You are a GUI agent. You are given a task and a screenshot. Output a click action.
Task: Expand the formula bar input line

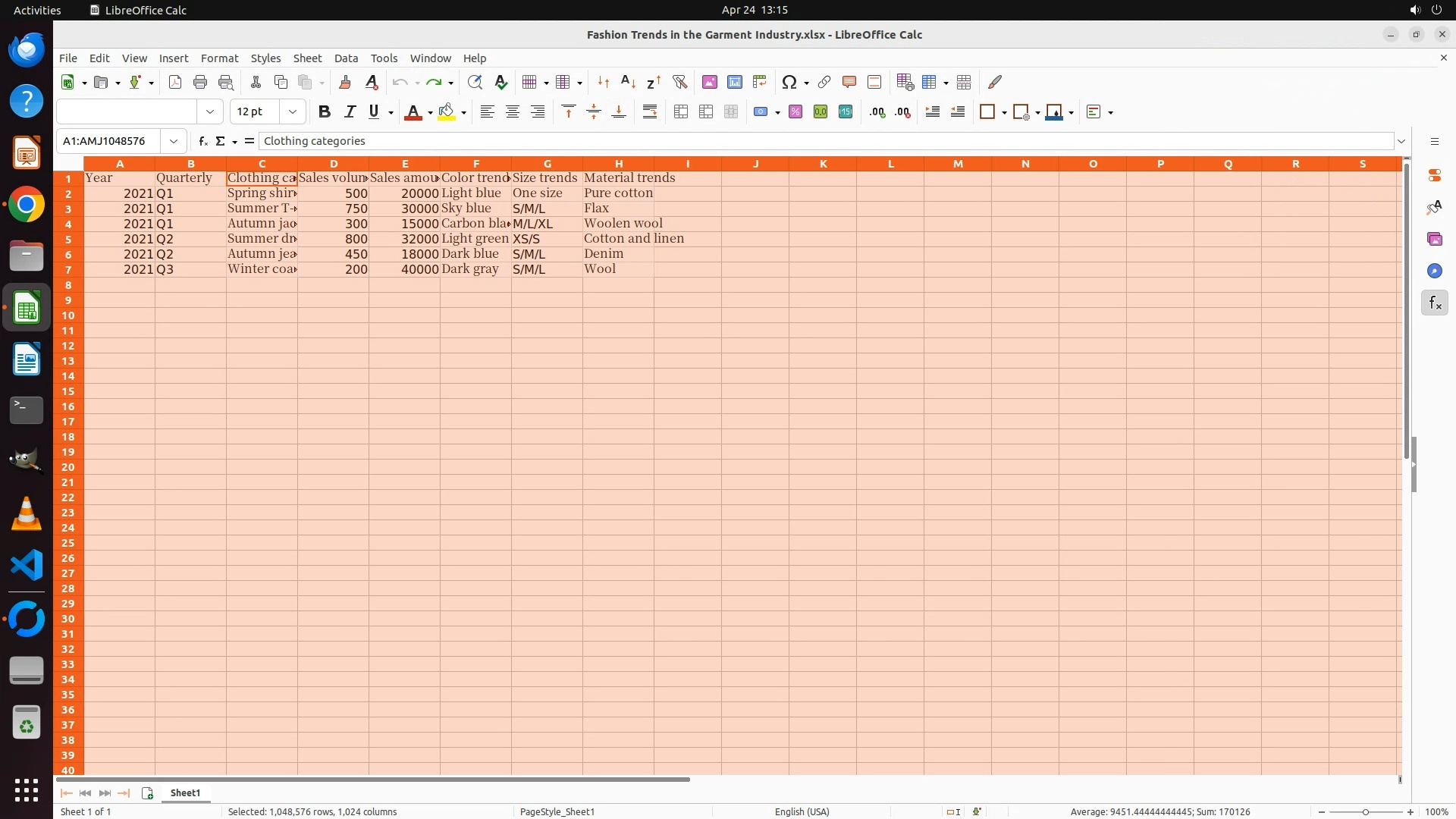(1401, 141)
